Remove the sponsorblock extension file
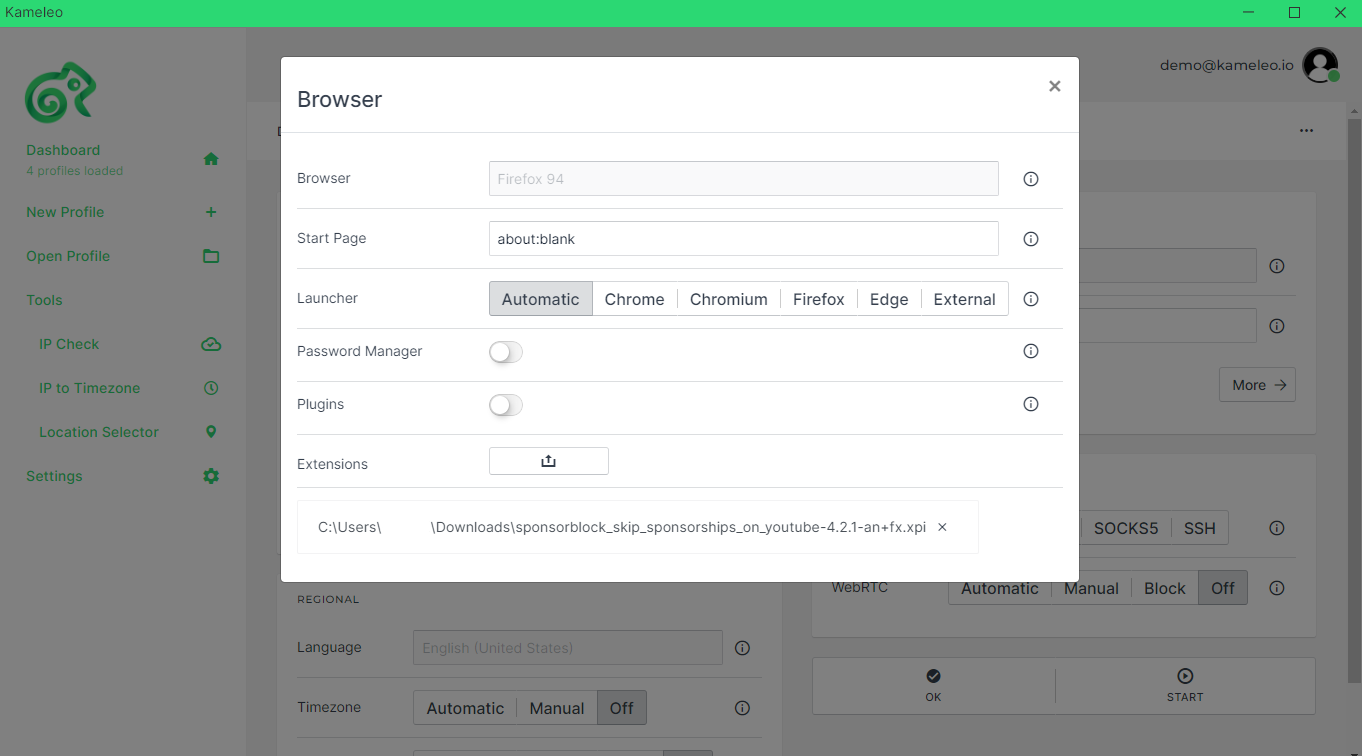Viewport: 1362px width, 756px height. (x=942, y=527)
